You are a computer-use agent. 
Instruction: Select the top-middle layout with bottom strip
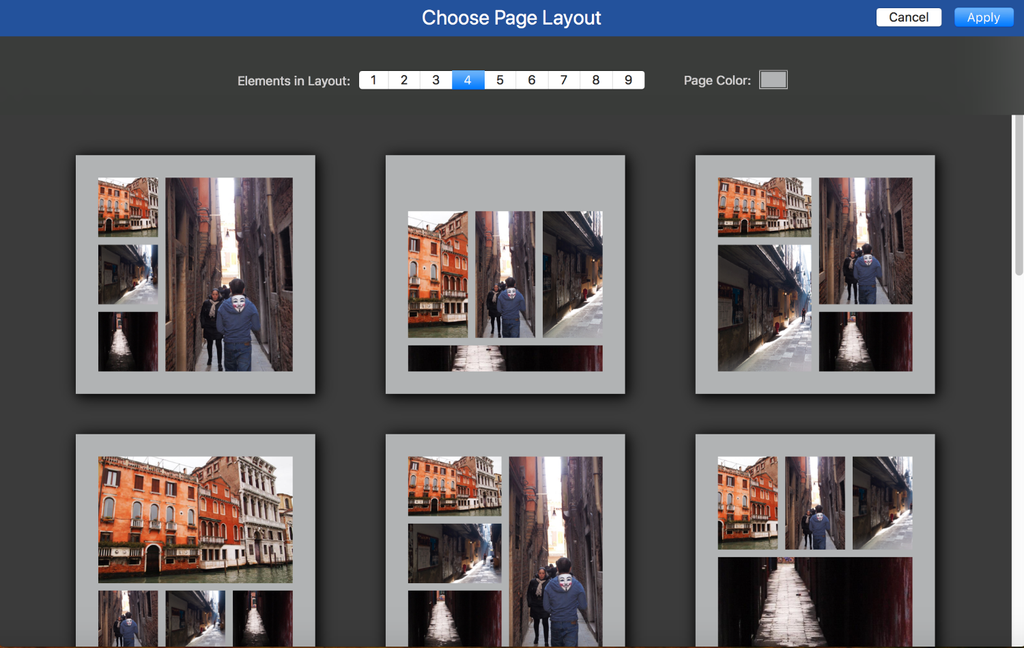coord(504,274)
